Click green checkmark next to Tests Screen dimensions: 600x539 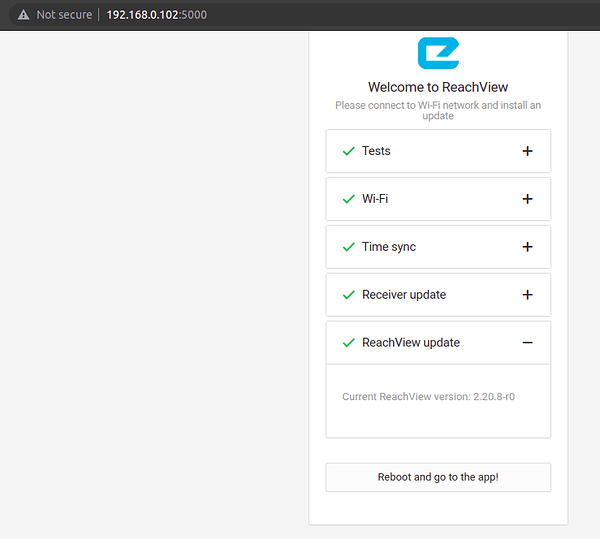[x=349, y=151]
